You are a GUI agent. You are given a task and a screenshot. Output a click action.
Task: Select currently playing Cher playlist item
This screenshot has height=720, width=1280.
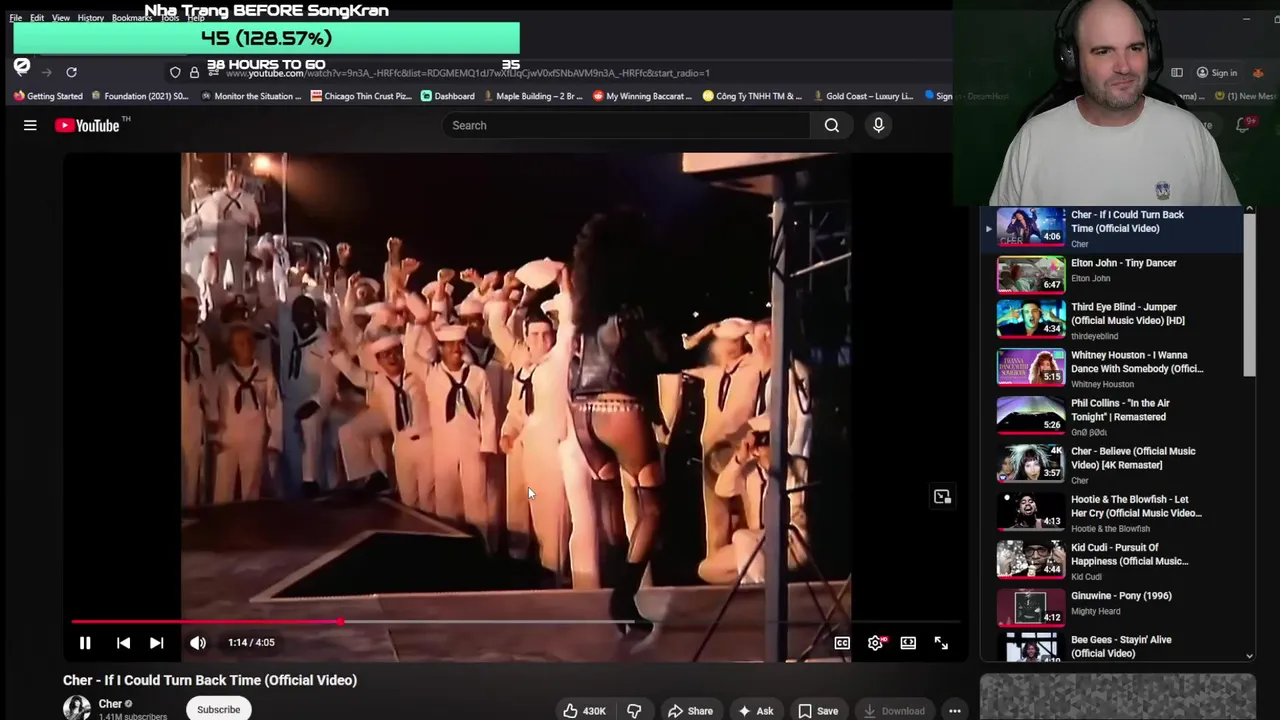1113,228
